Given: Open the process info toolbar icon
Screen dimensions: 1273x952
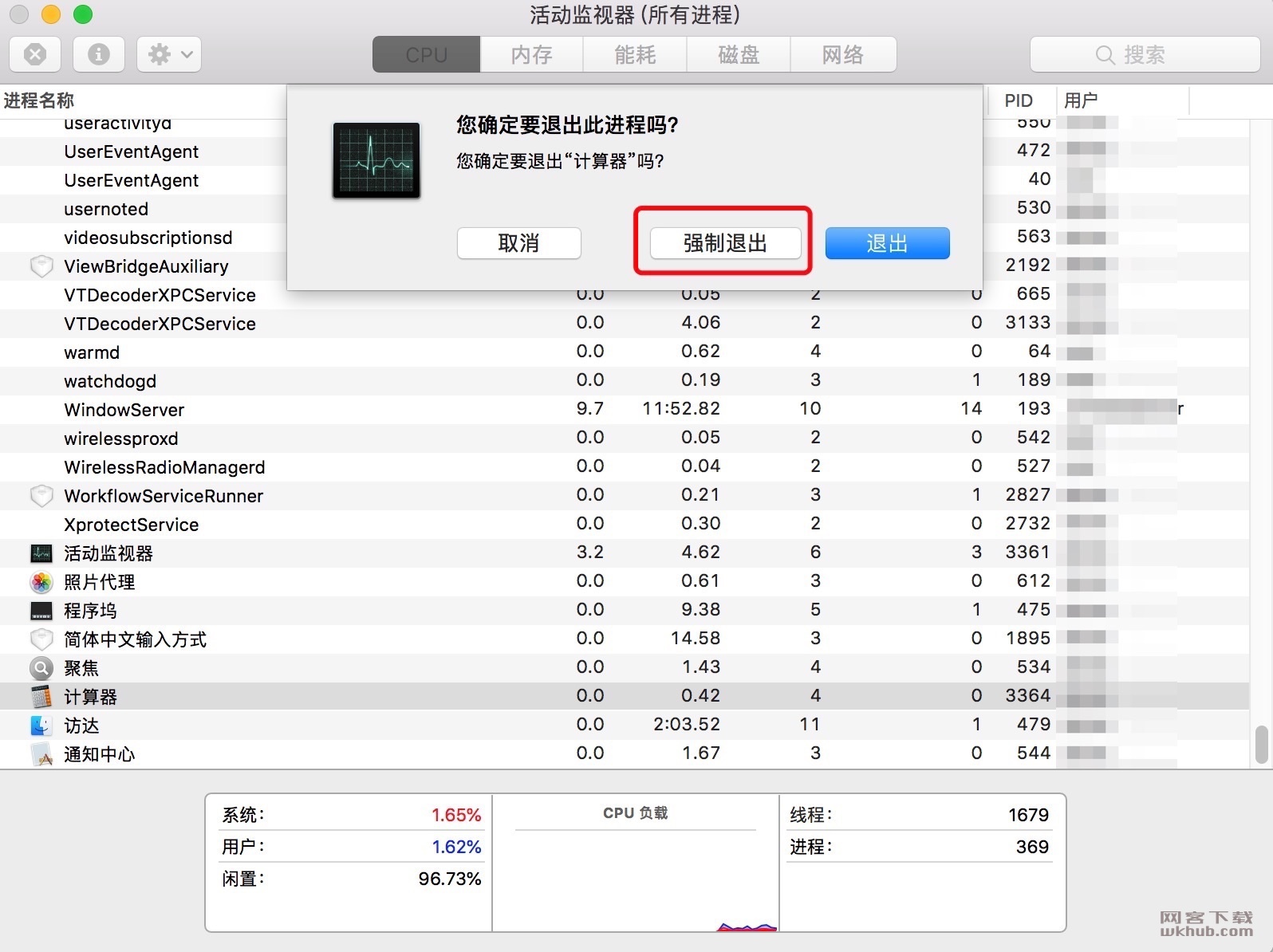Looking at the screenshot, I should pyautogui.click(x=98, y=54).
